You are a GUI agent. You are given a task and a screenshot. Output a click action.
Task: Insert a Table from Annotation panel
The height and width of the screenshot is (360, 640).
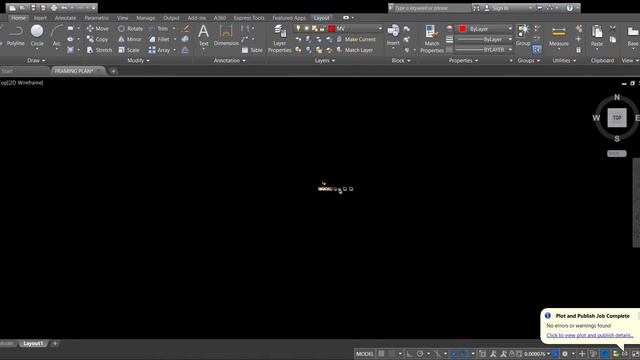(252, 50)
